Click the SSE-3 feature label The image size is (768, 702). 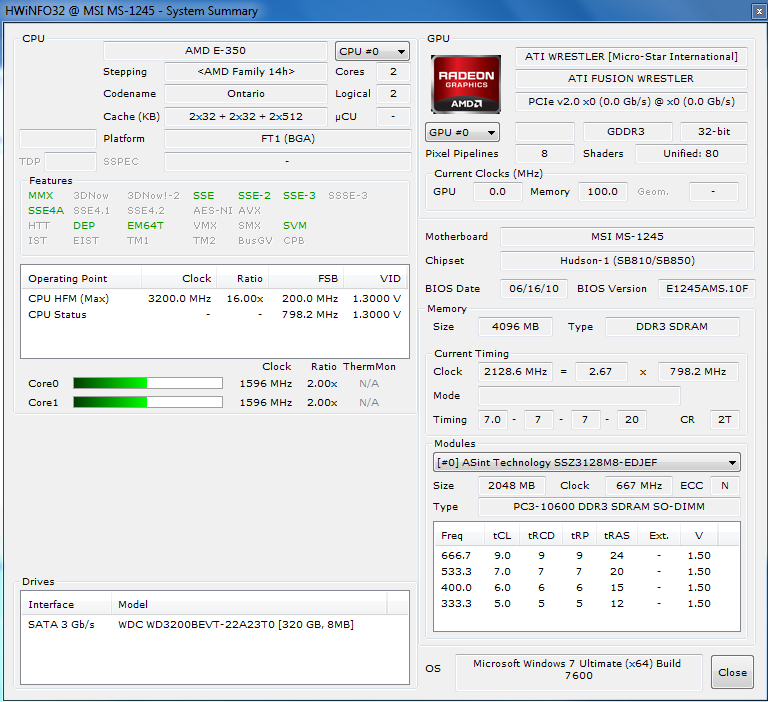coord(299,195)
